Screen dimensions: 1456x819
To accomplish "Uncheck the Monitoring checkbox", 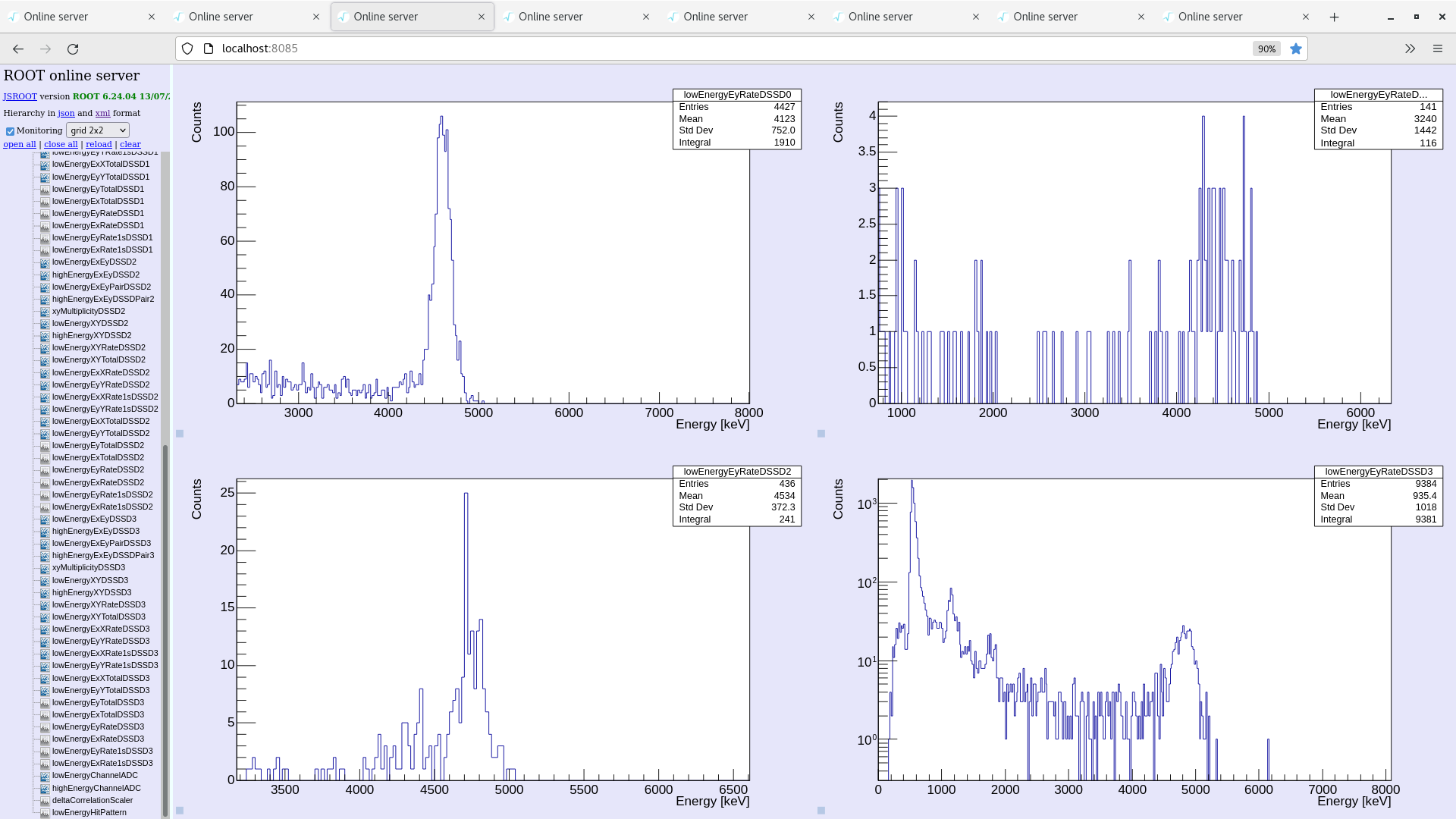I will (10, 131).
